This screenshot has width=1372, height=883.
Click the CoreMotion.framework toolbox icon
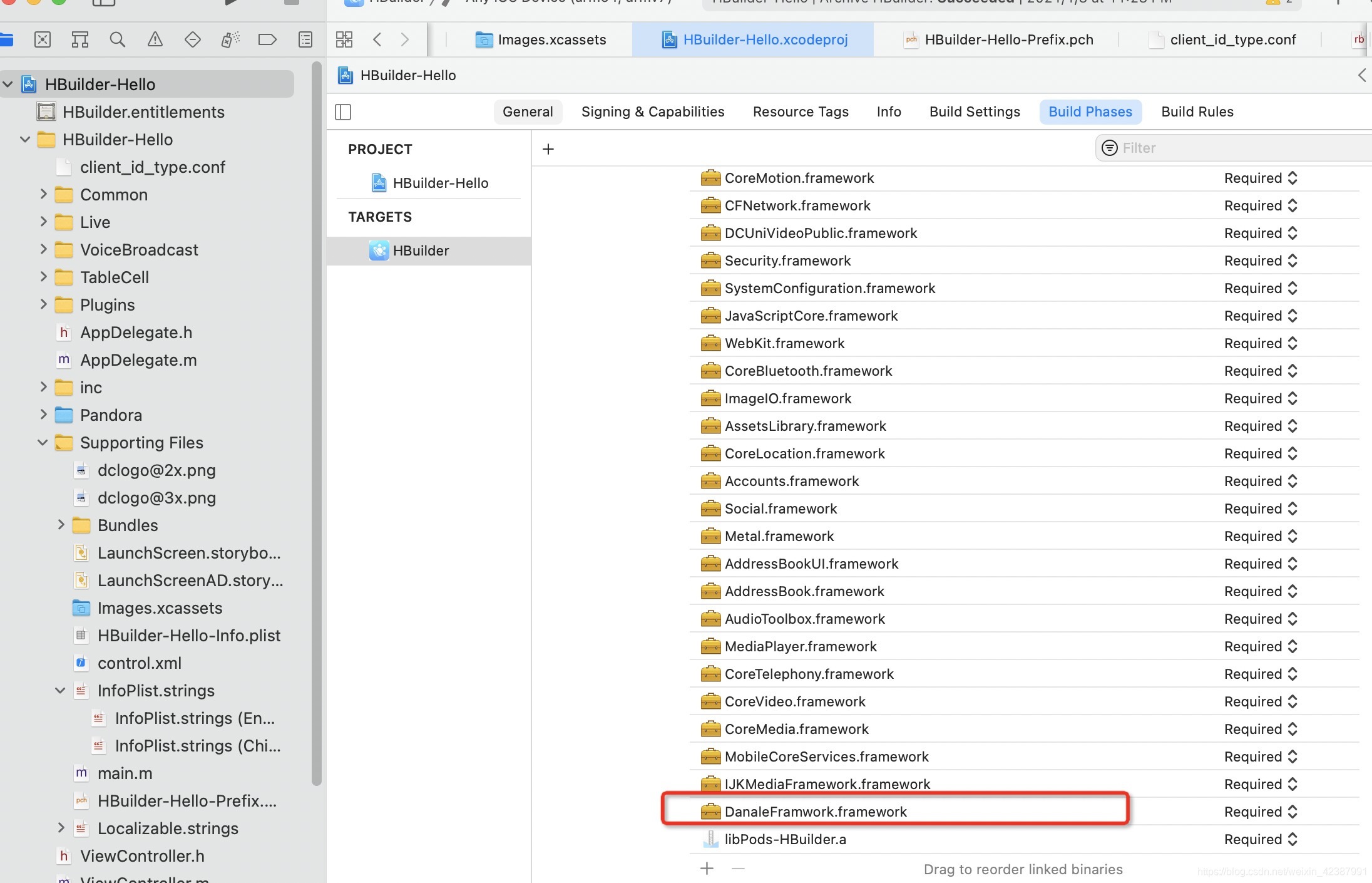click(x=710, y=178)
